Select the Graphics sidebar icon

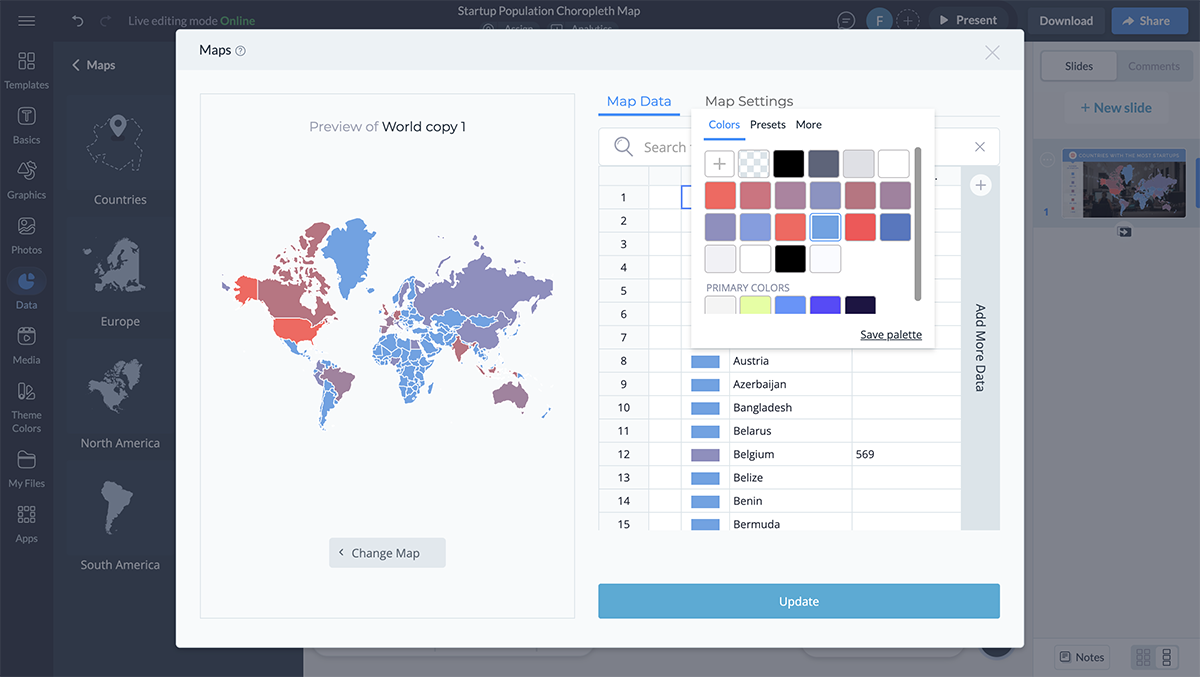point(26,180)
